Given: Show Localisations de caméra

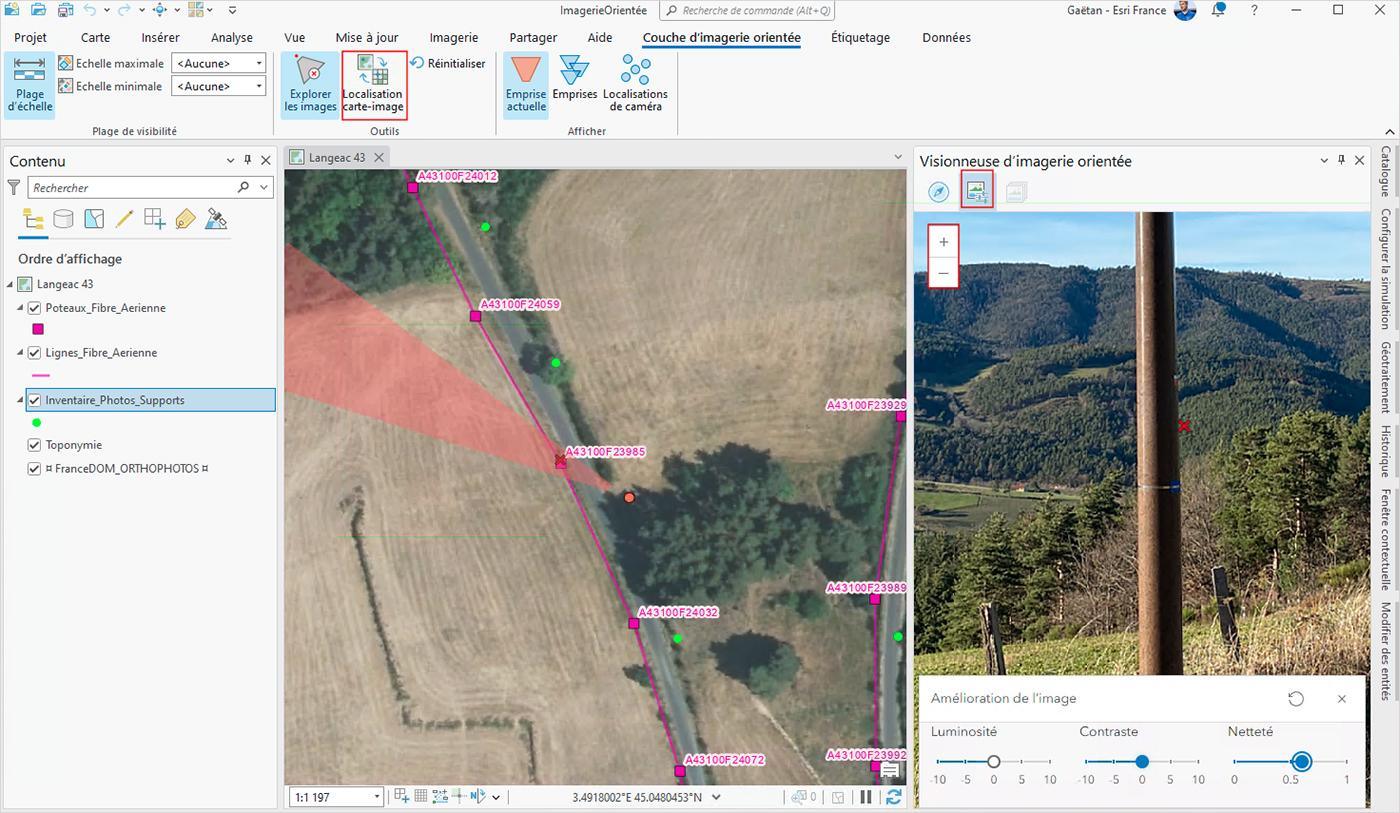Looking at the screenshot, I should pyautogui.click(x=635, y=85).
